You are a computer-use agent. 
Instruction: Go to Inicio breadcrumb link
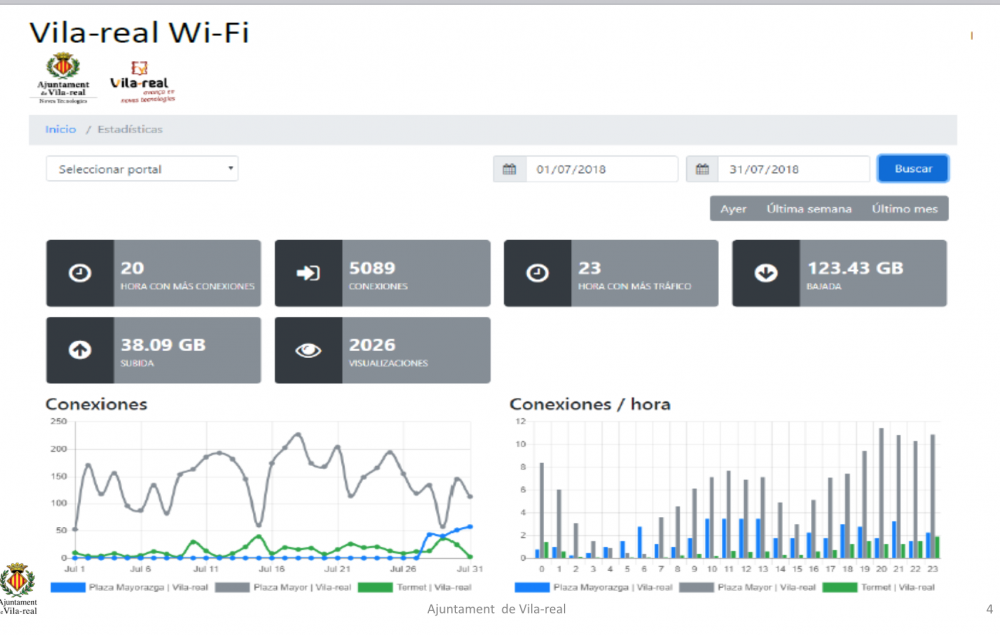(x=60, y=130)
